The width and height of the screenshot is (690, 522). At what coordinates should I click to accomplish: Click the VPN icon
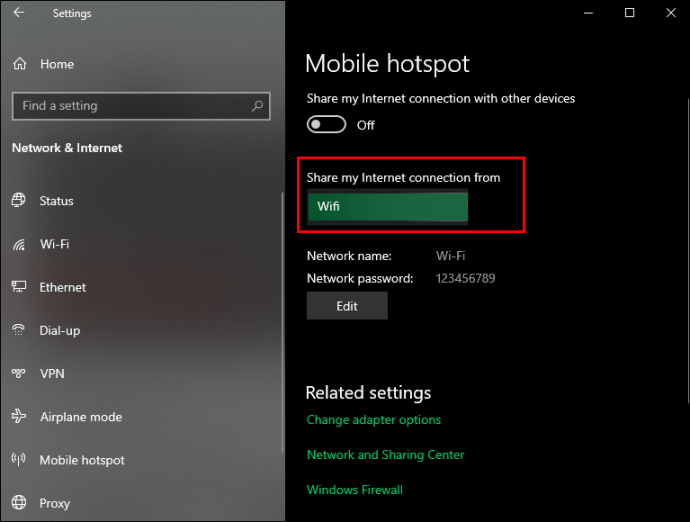18,373
